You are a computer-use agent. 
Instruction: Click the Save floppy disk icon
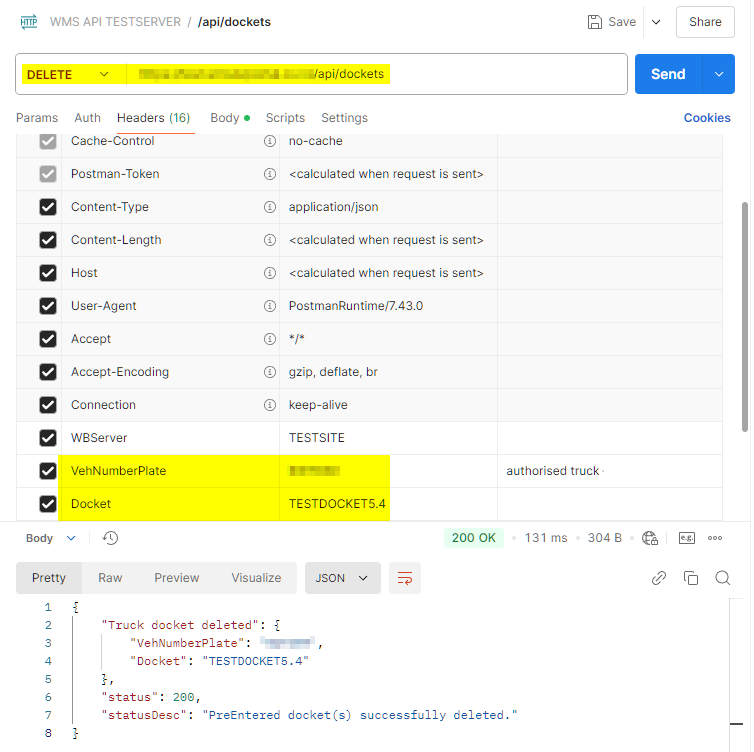pos(594,22)
